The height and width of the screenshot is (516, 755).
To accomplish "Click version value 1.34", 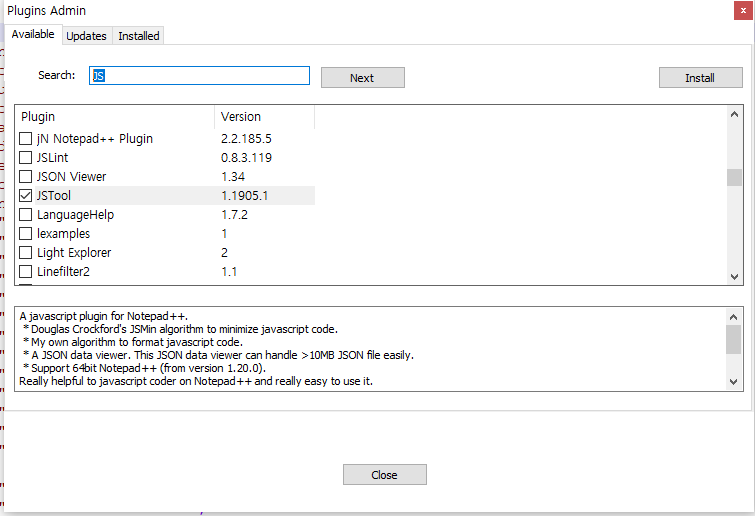I will tap(233, 177).
